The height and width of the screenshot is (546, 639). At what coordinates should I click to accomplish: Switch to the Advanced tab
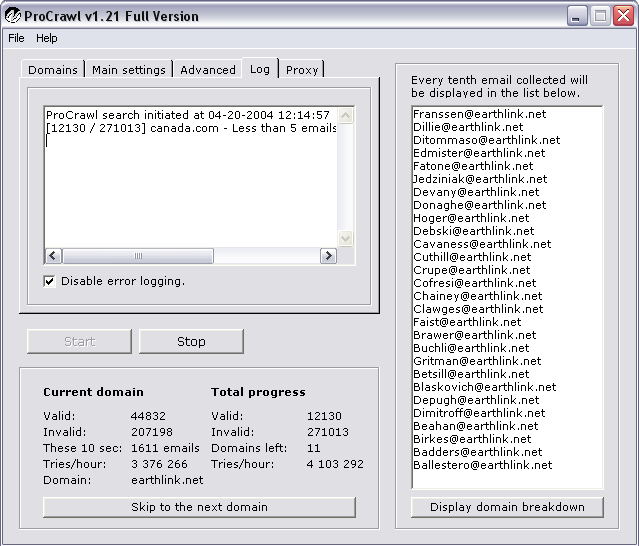(x=208, y=70)
